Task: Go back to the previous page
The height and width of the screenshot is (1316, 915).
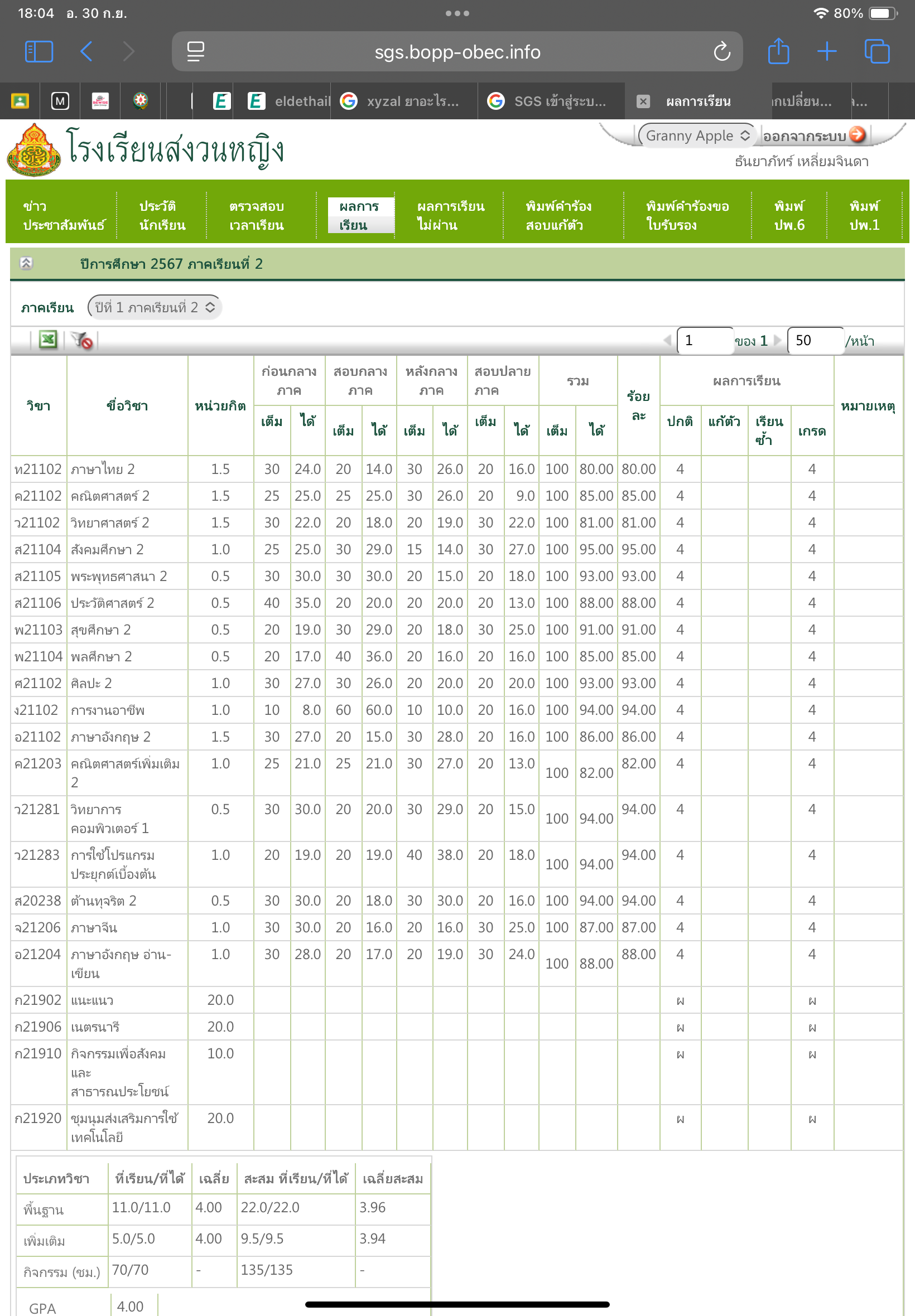Action: 86,51
